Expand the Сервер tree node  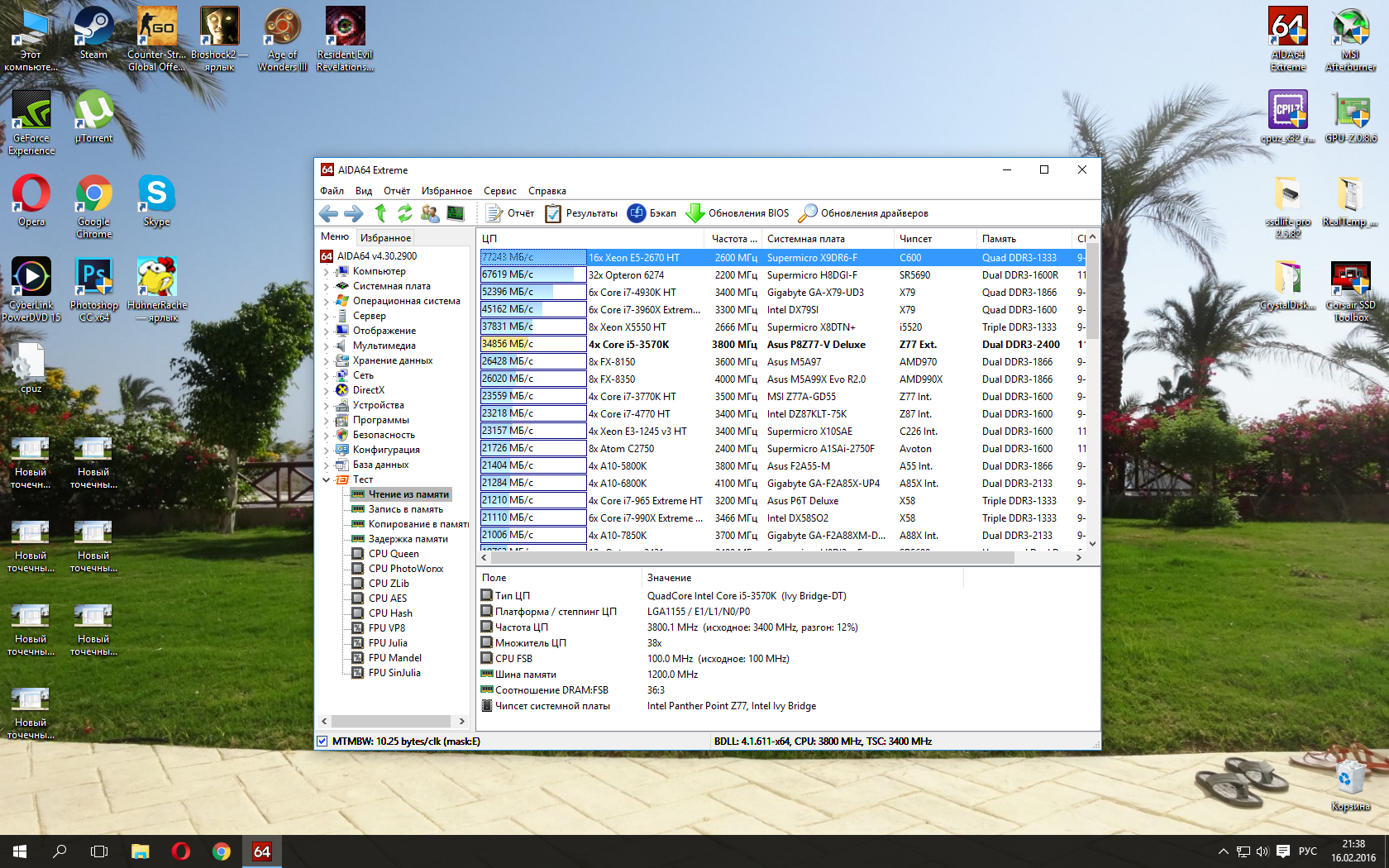327,316
